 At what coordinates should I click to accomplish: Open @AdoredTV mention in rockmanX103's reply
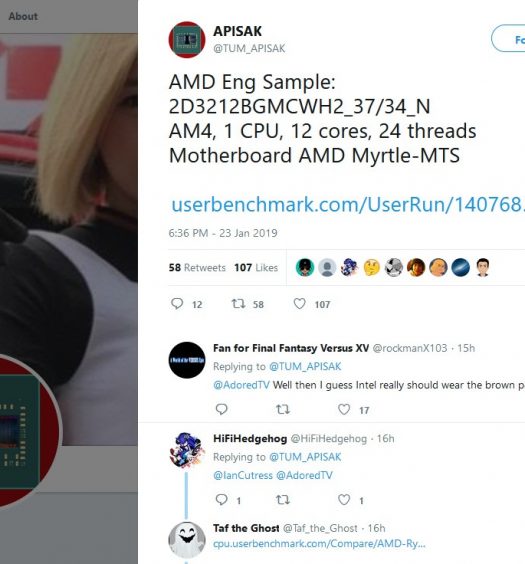(x=241, y=385)
